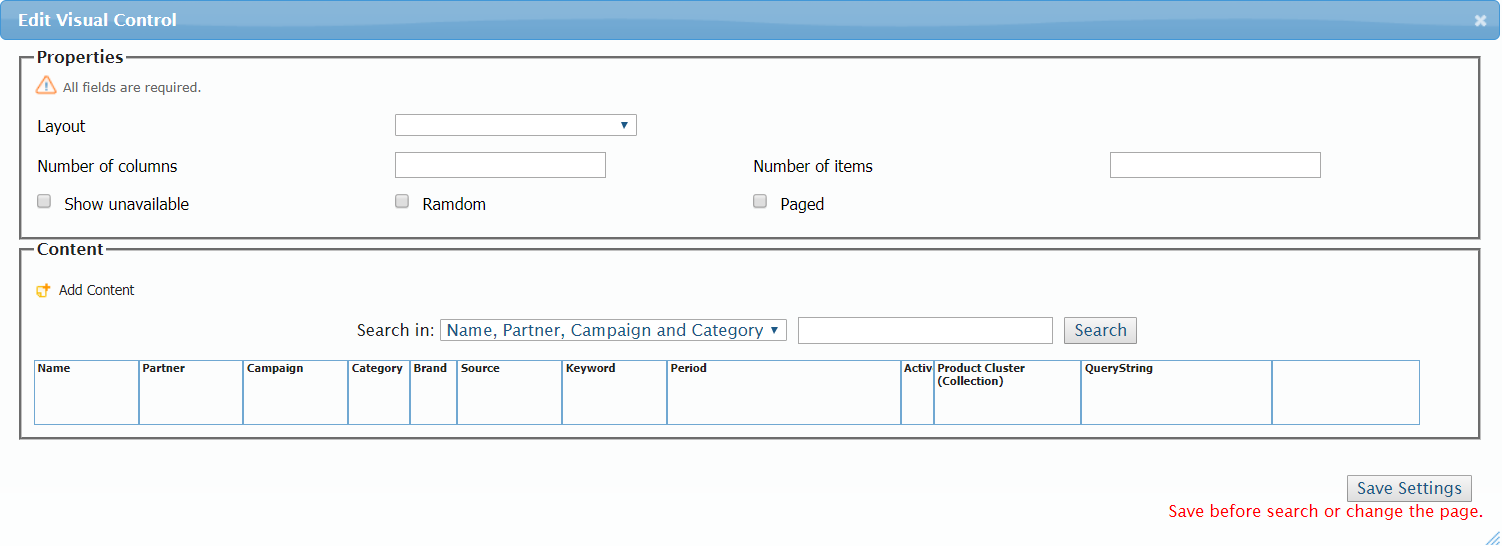Click the Product Cluster (Collection) column header

coord(981,374)
